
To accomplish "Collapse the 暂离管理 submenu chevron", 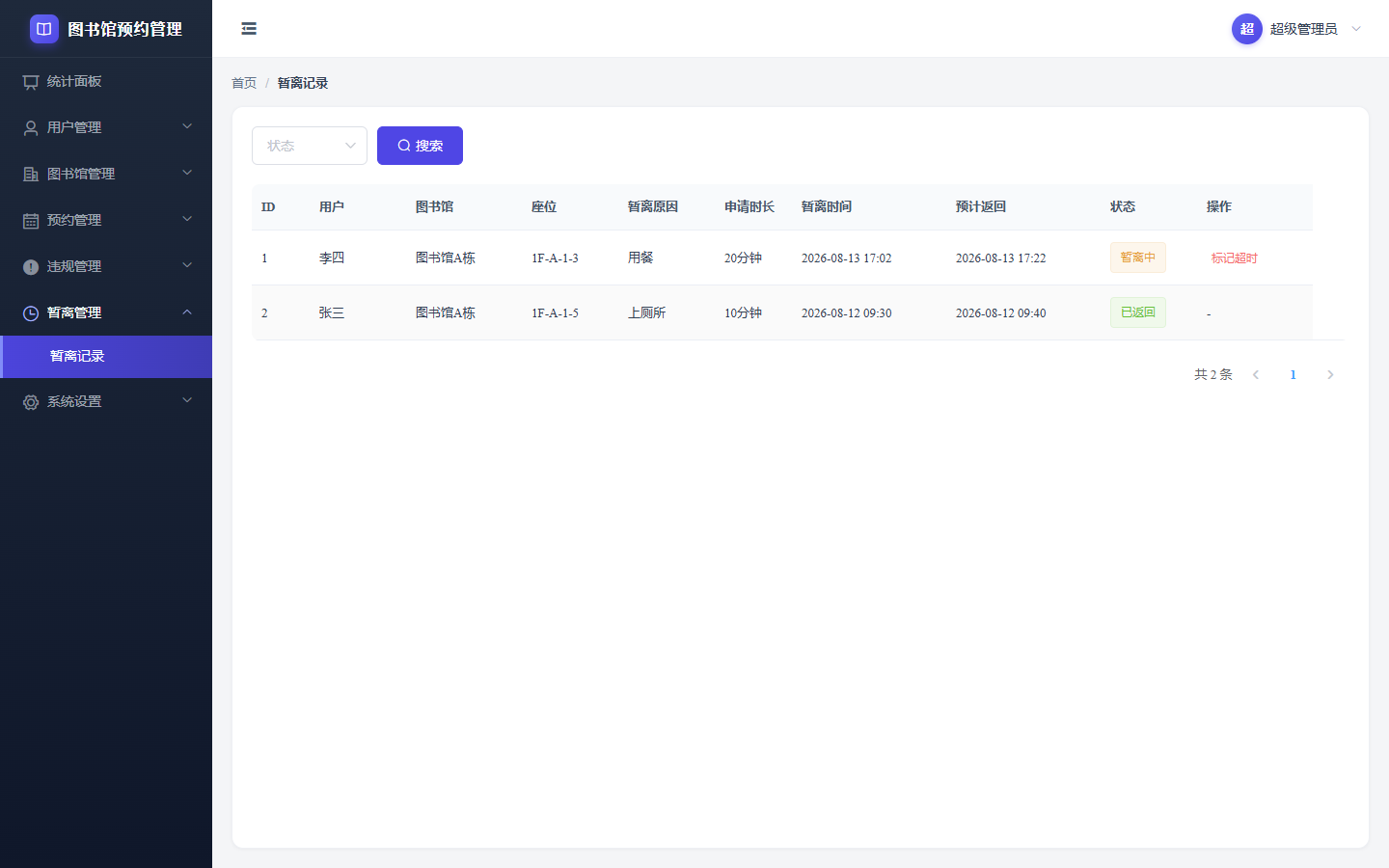I will pyautogui.click(x=187, y=312).
